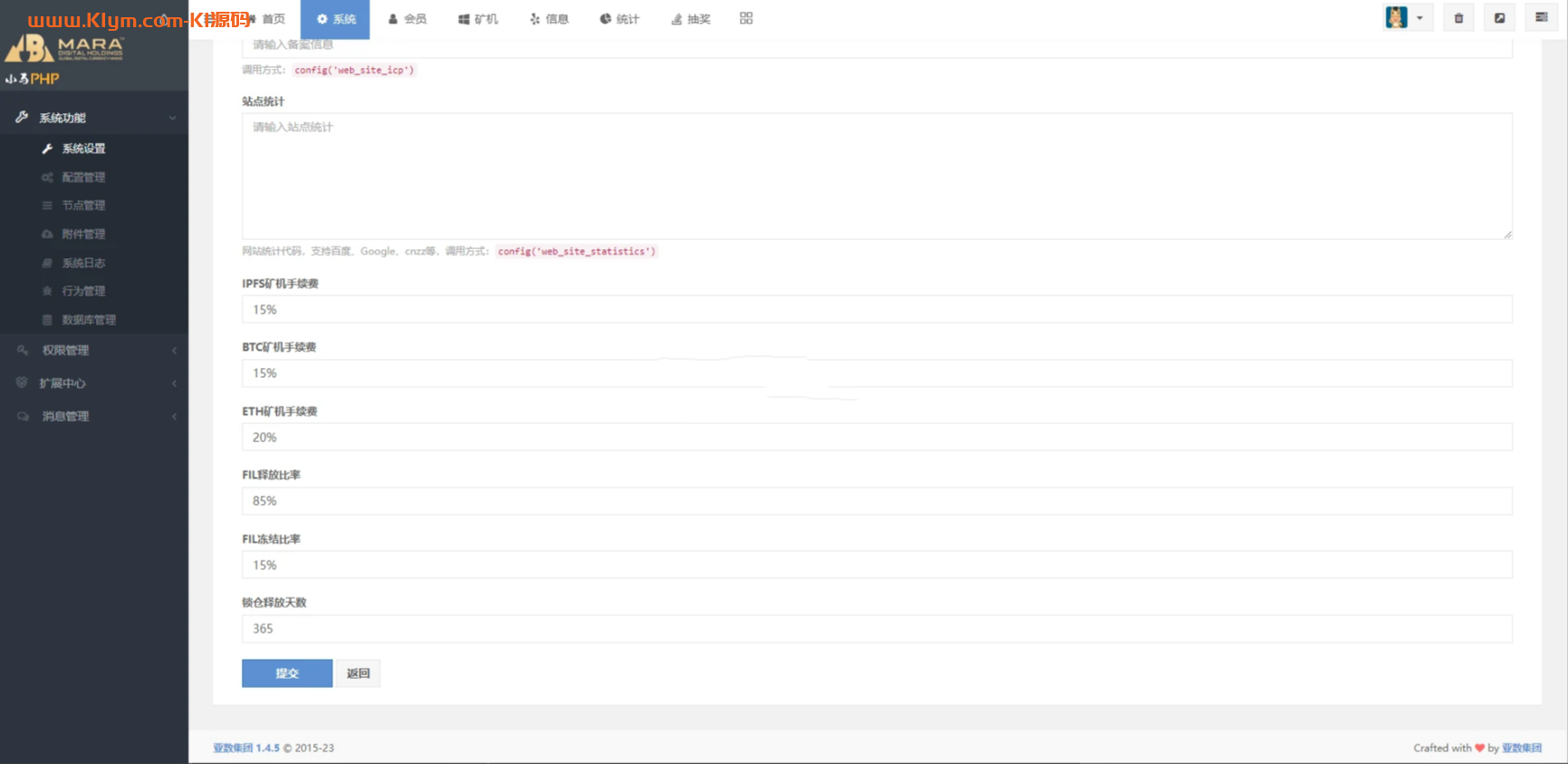This screenshot has width=1568, height=764.
Task: Click the FIL释放比率 input showing 85%
Action: click(x=877, y=501)
